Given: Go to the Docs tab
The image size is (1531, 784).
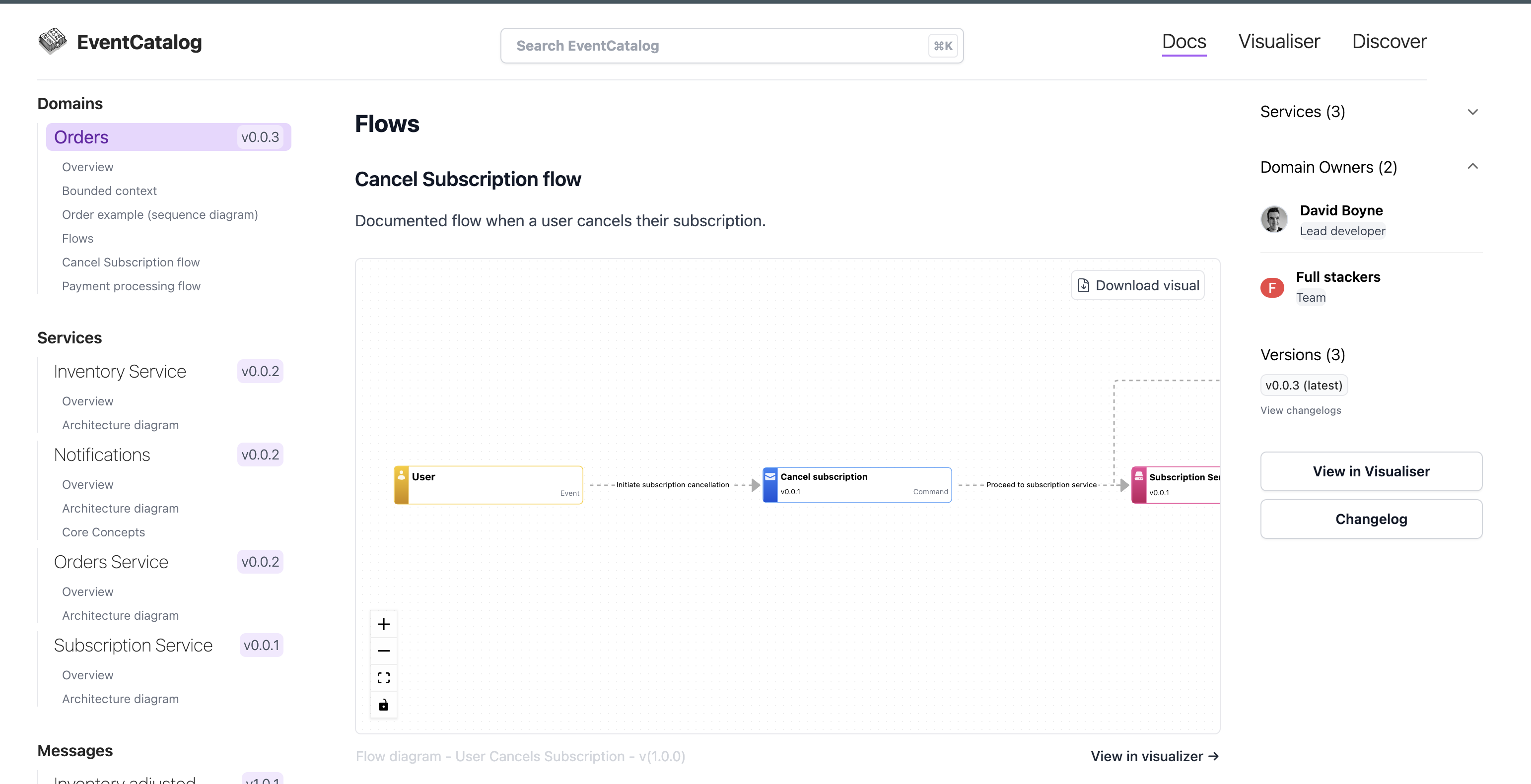Looking at the screenshot, I should (1183, 41).
